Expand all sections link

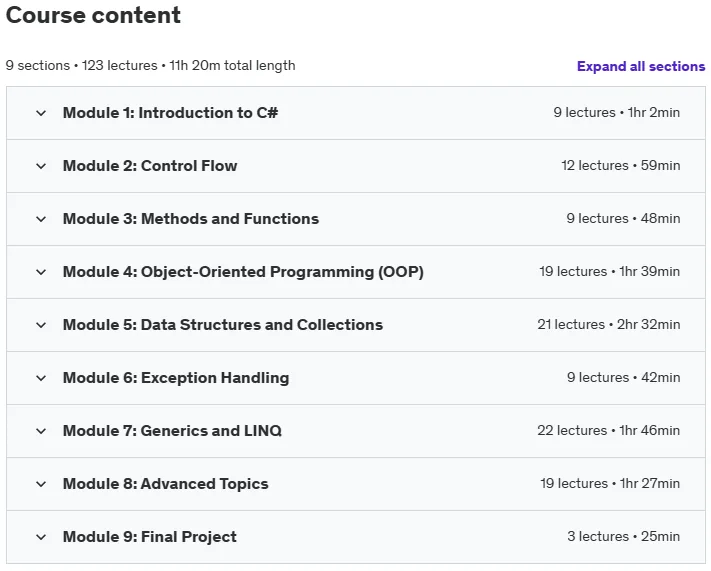coord(641,66)
